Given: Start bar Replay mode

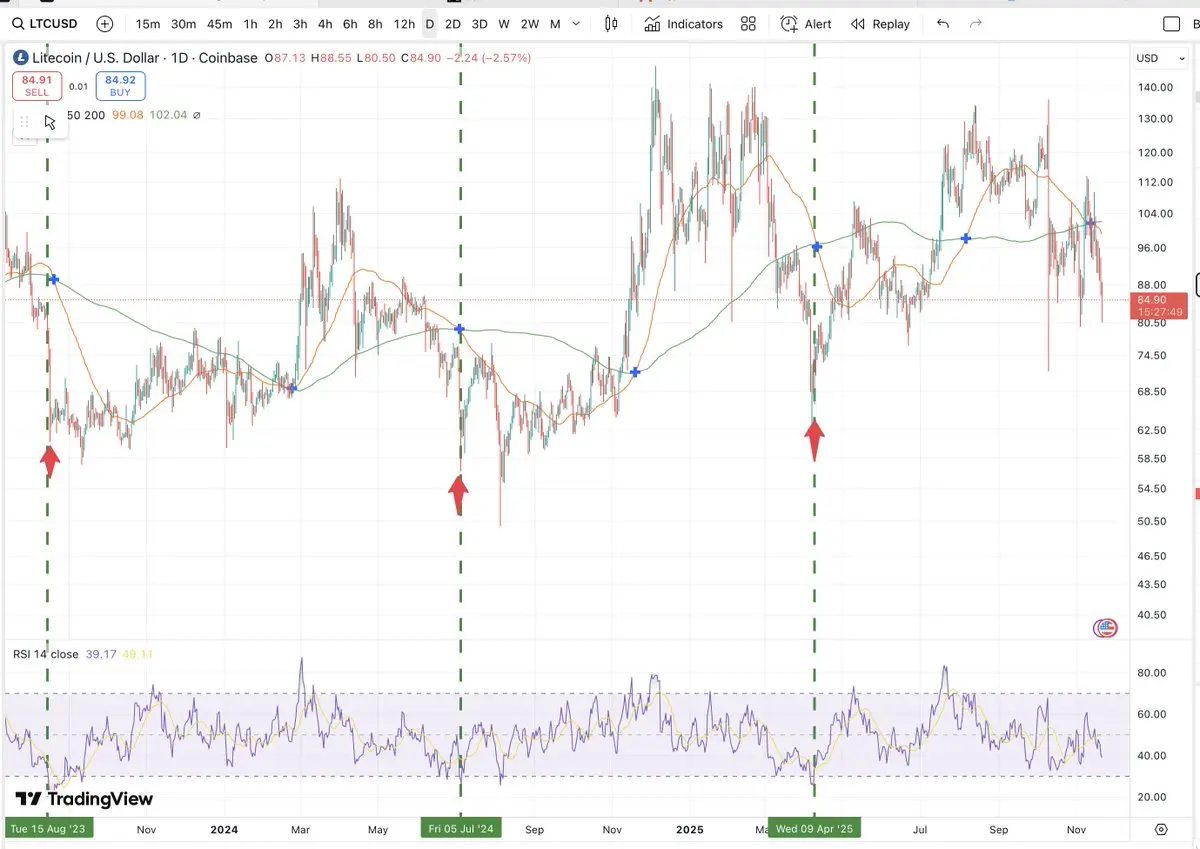Looking at the screenshot, I should click(880, 24).
